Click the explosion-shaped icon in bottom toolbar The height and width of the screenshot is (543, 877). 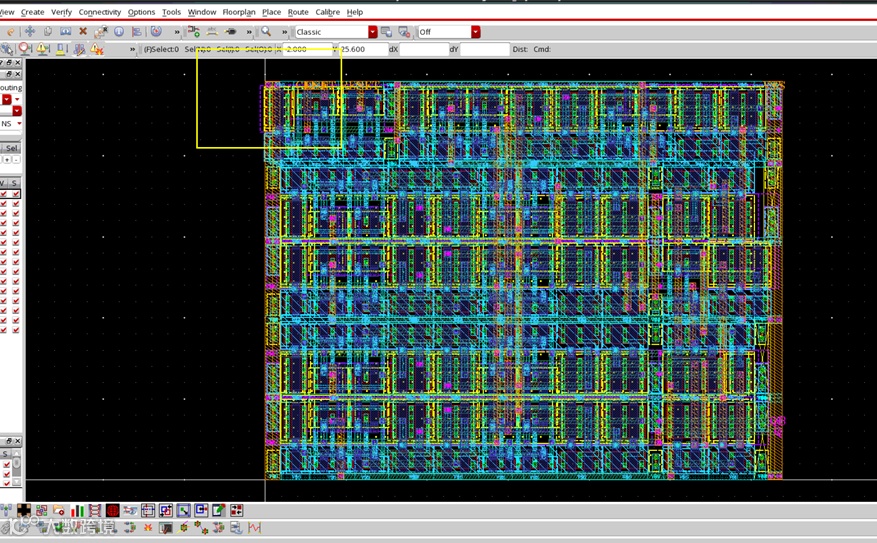tap(148, 527)
